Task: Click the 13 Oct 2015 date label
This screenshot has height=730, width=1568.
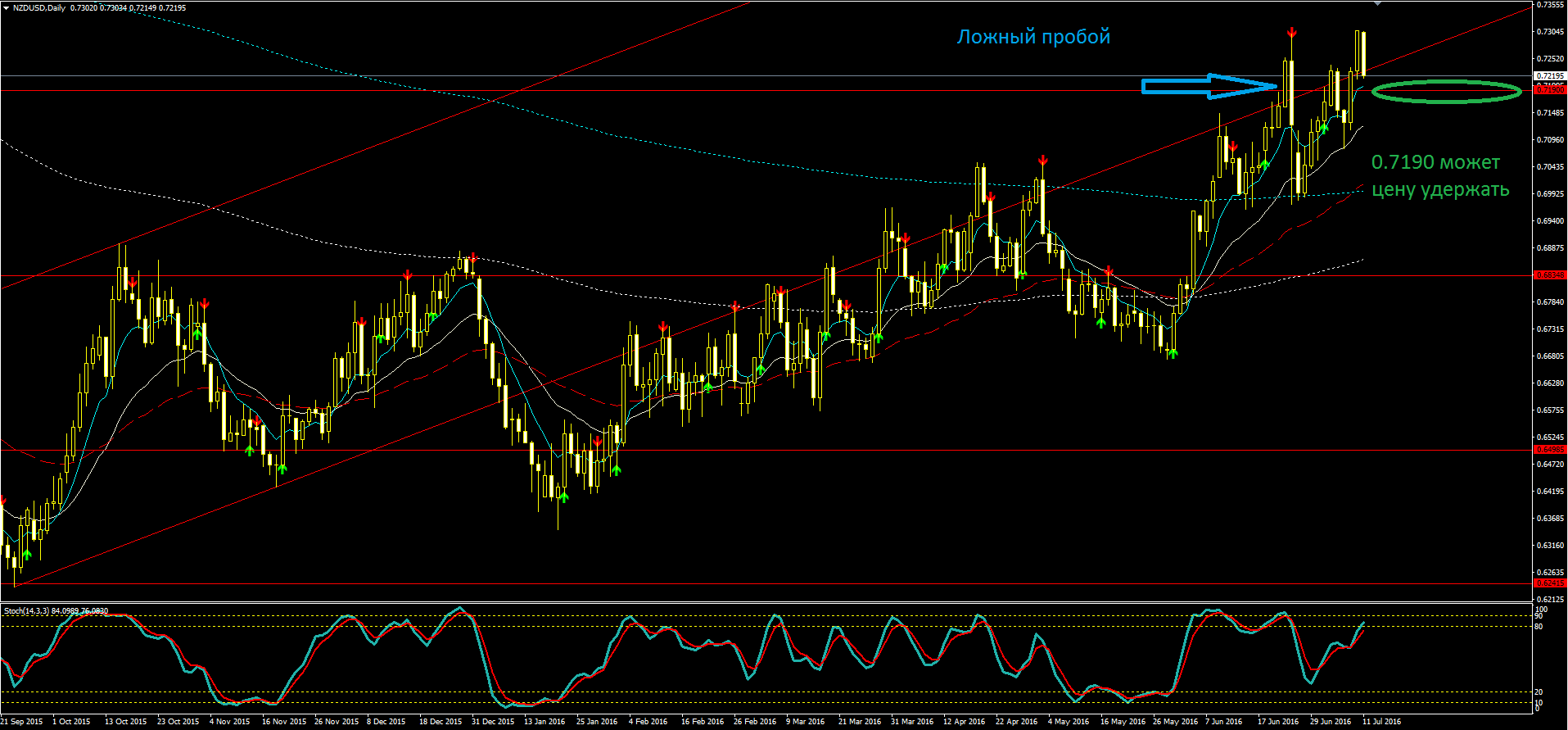Action: coord(125,722)
